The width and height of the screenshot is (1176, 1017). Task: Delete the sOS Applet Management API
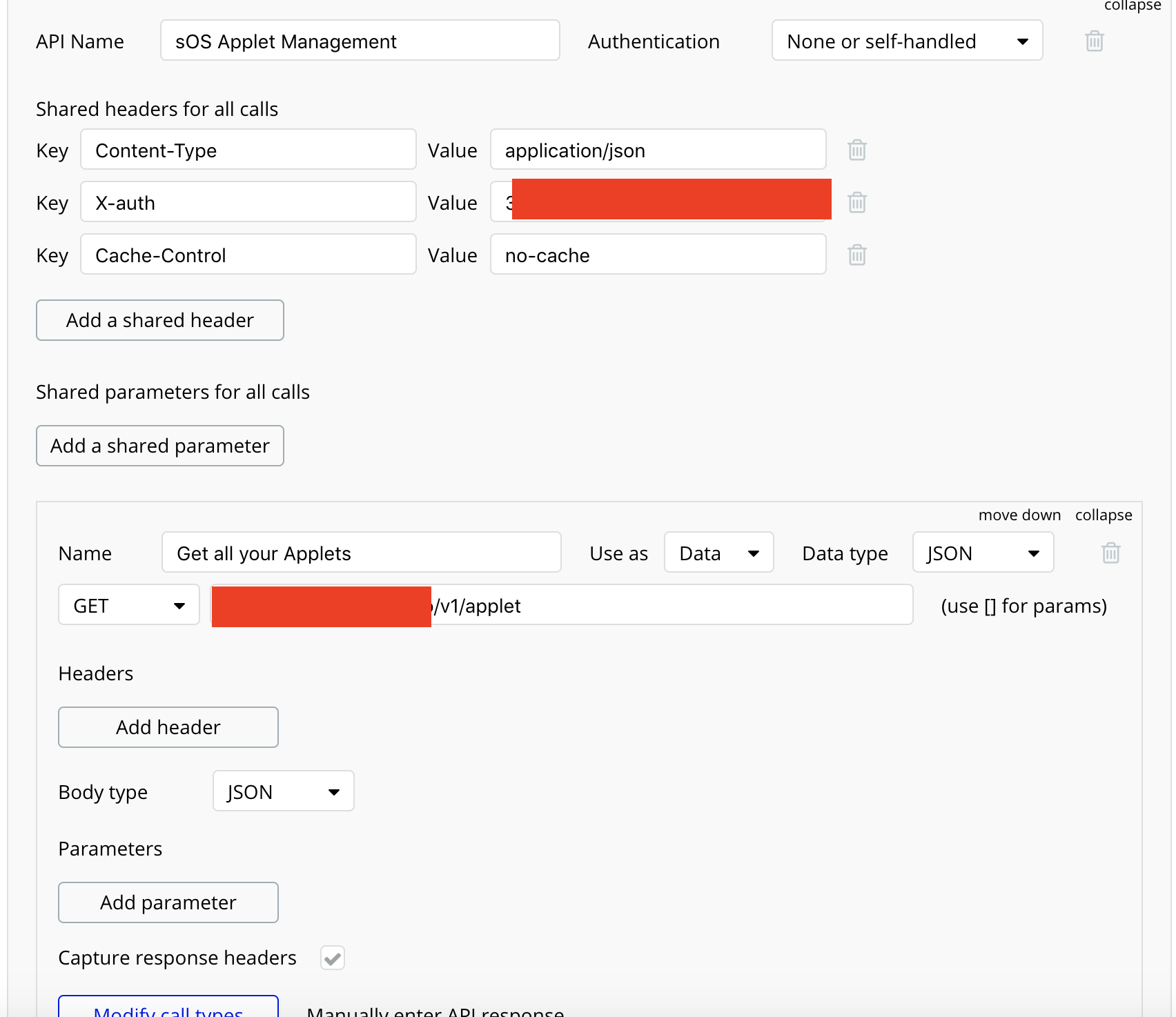(x=1094, y=41)
